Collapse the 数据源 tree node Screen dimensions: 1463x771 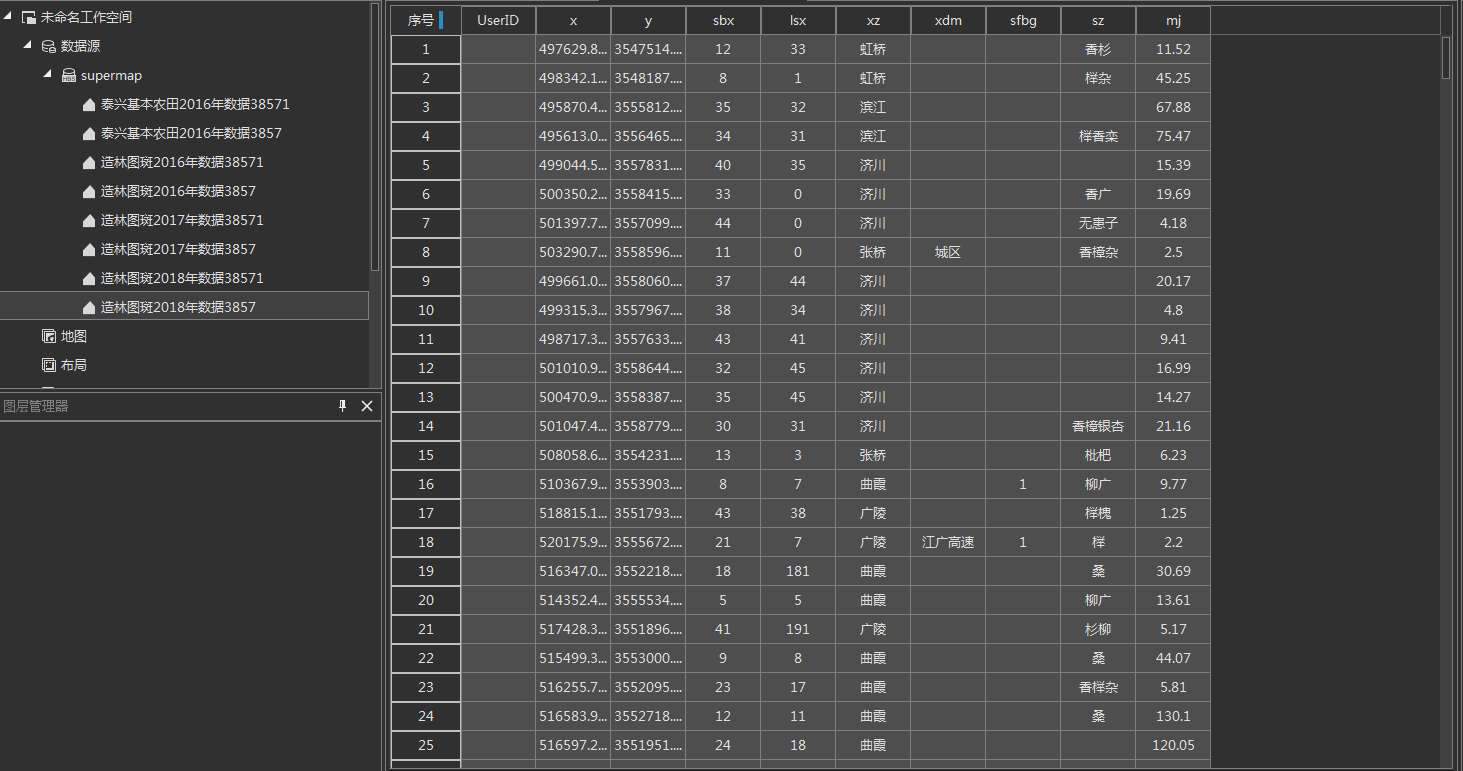(x=27, y=46)
